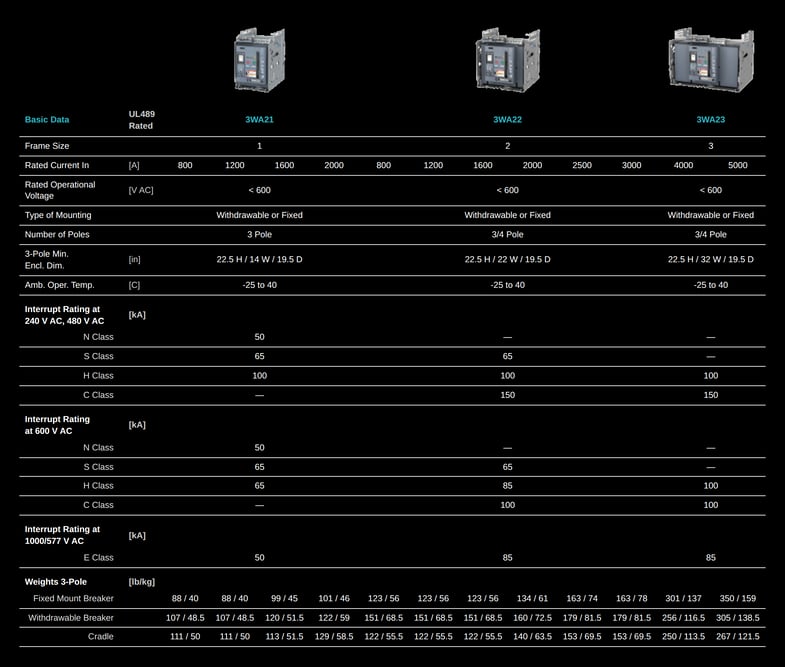The height and width of the screenshot is (667, 785).
Task: Click the 101 / 46 fixed mount weight
Action: 334,598
